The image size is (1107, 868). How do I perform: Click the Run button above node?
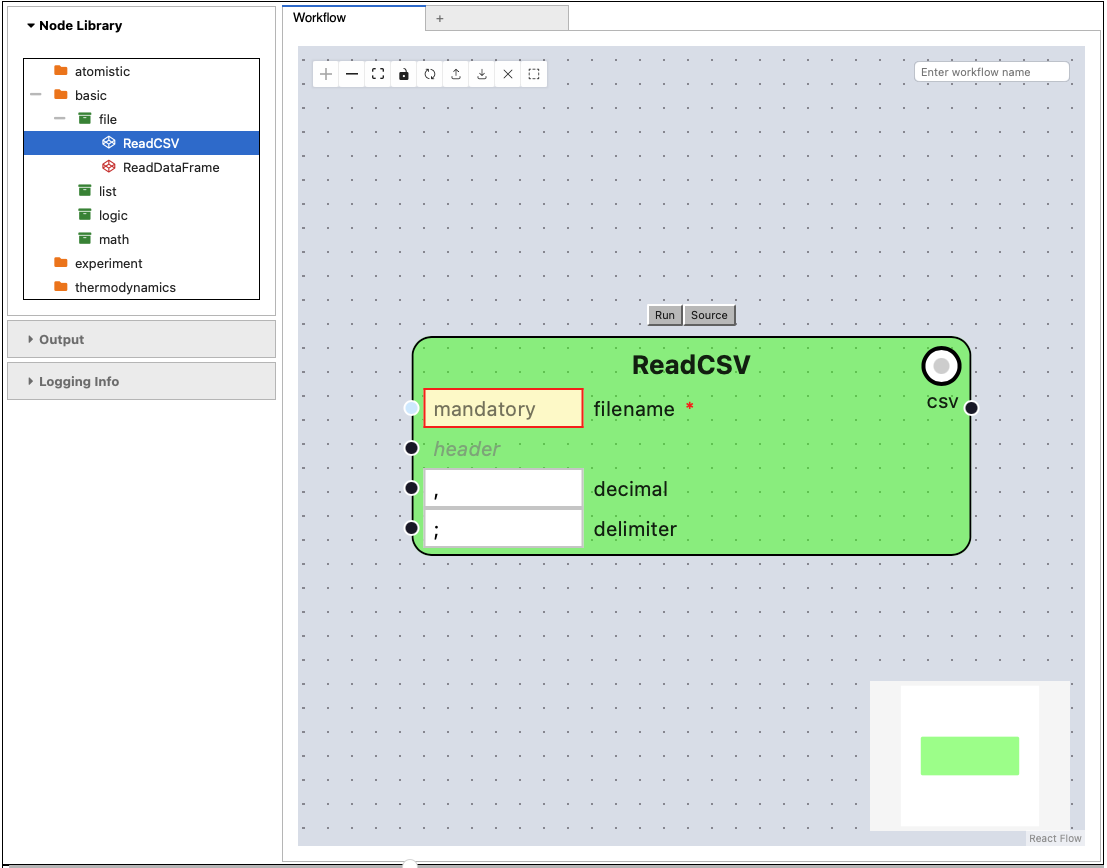pos(665,315)
